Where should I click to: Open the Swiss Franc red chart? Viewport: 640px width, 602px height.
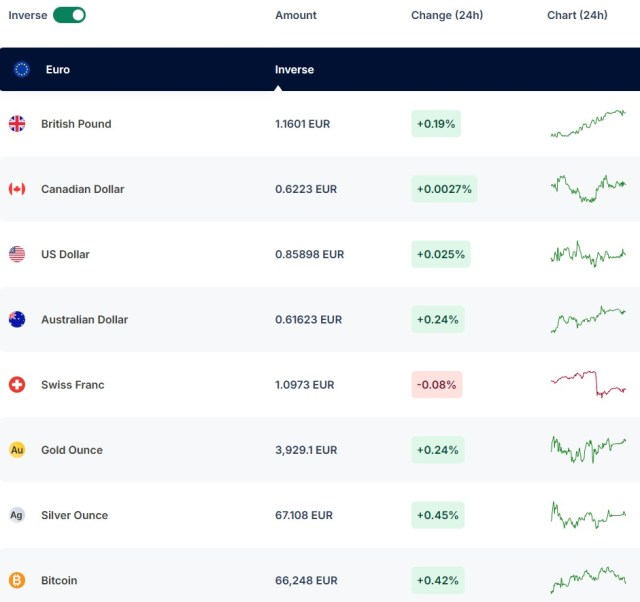pos(588,384)
